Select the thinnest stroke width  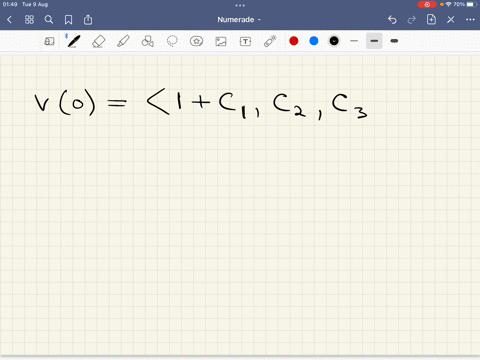pos(354,41)
